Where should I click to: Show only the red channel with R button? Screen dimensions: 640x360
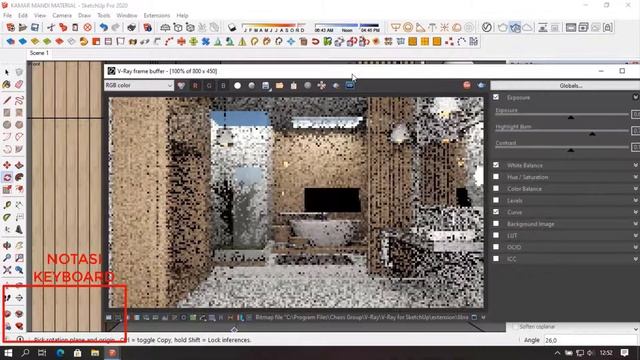tap(195, 86)
